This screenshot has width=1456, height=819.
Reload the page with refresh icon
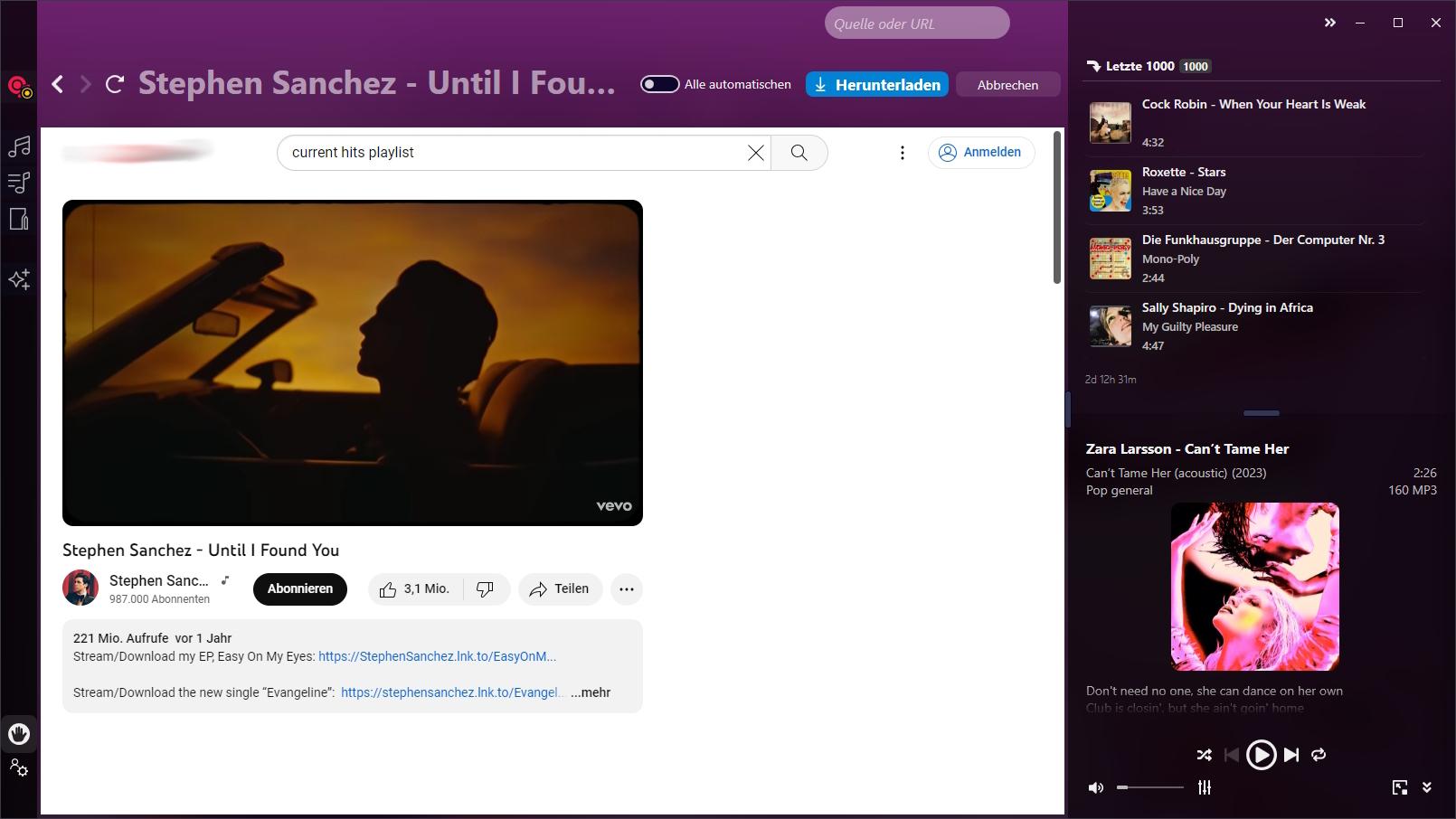[x=115, y=84]
